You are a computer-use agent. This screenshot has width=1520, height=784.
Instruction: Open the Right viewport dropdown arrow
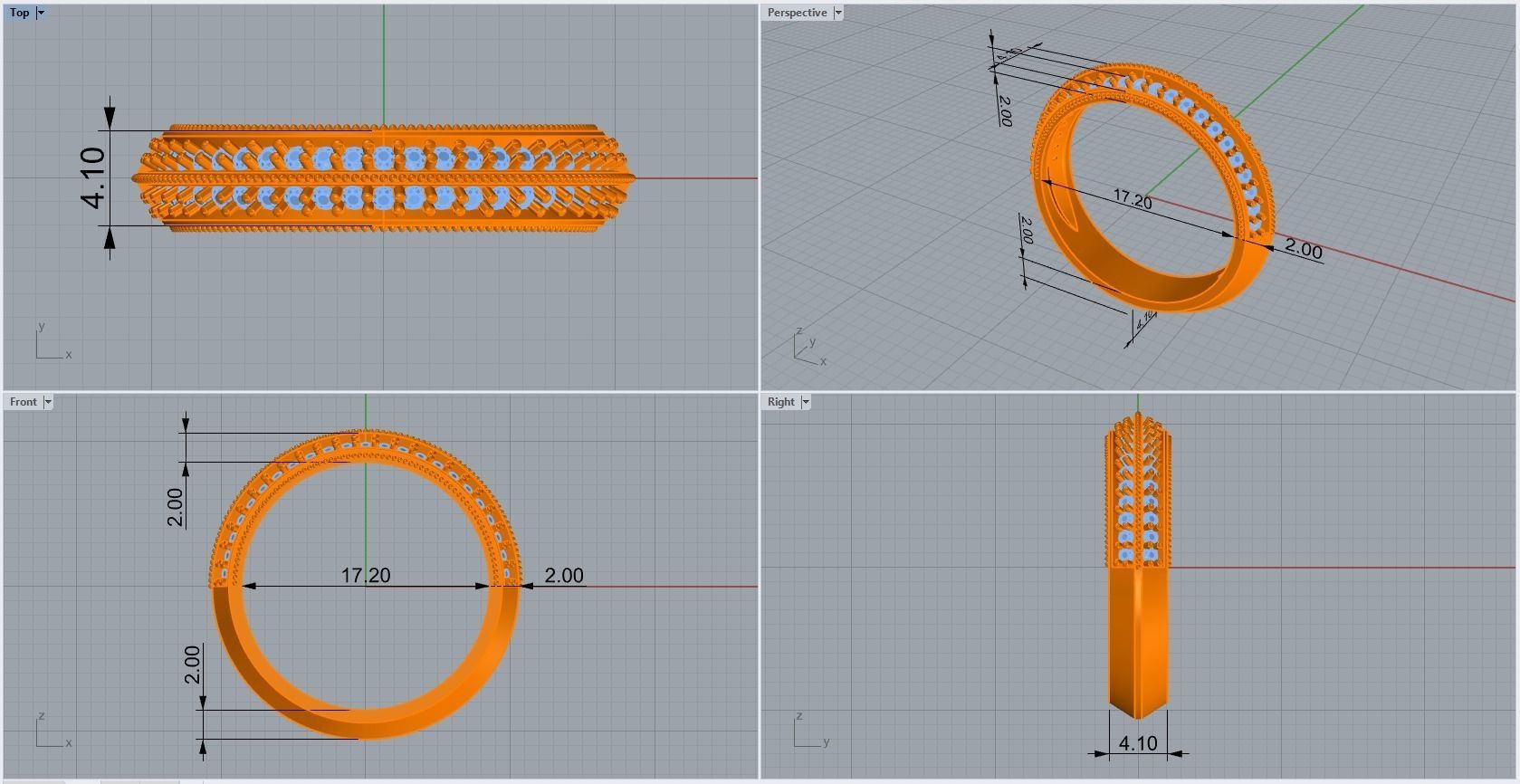click(x=806, y=402)
